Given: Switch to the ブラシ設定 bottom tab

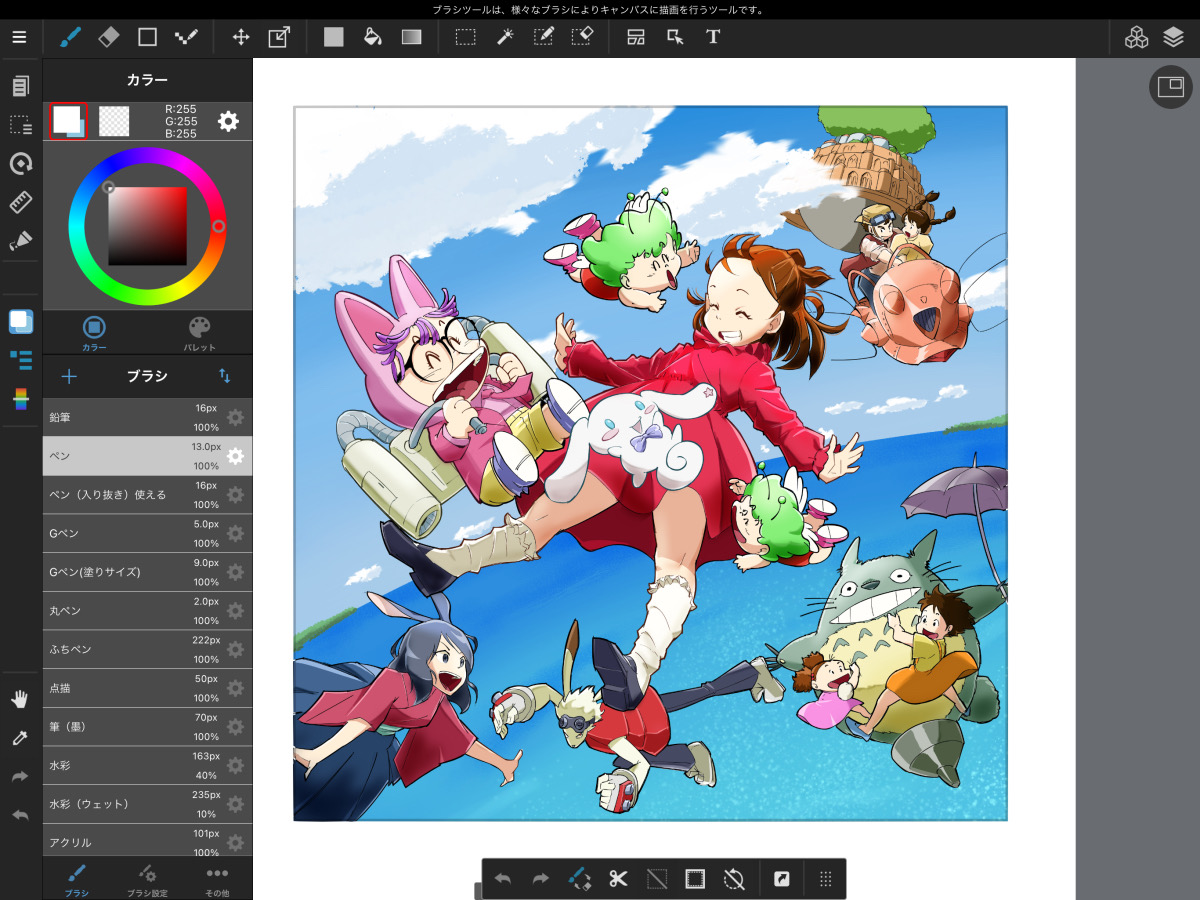Looking at the screenshot, I should pyautogui.click(x=147, y=879).
